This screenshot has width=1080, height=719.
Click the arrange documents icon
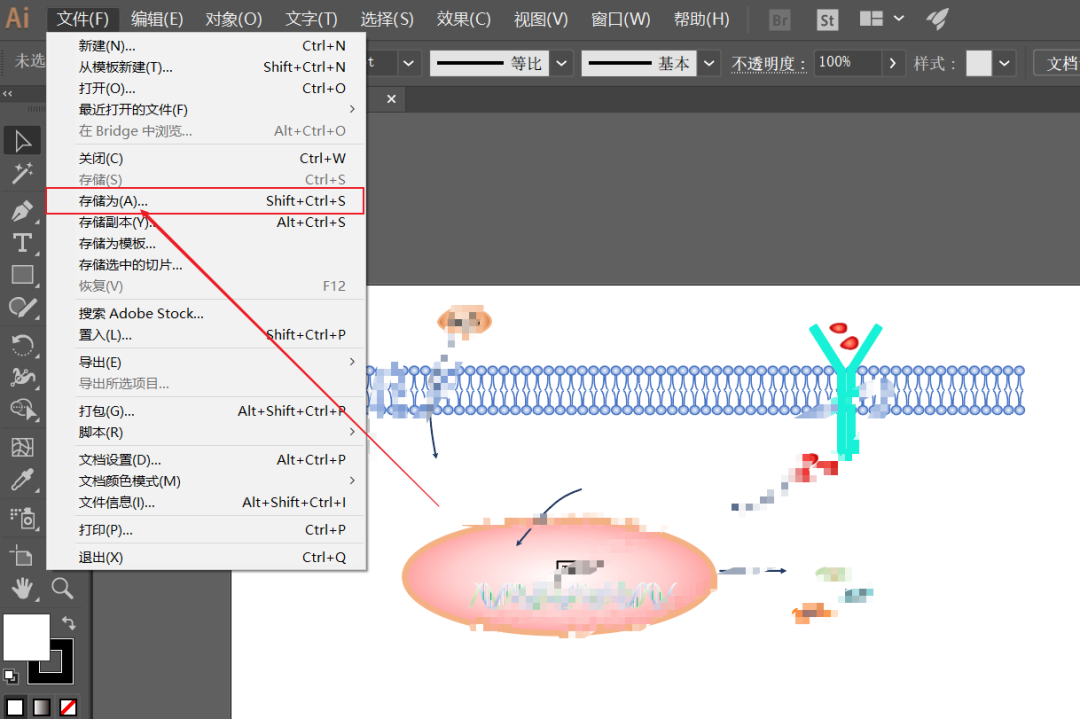click(871, 19)
